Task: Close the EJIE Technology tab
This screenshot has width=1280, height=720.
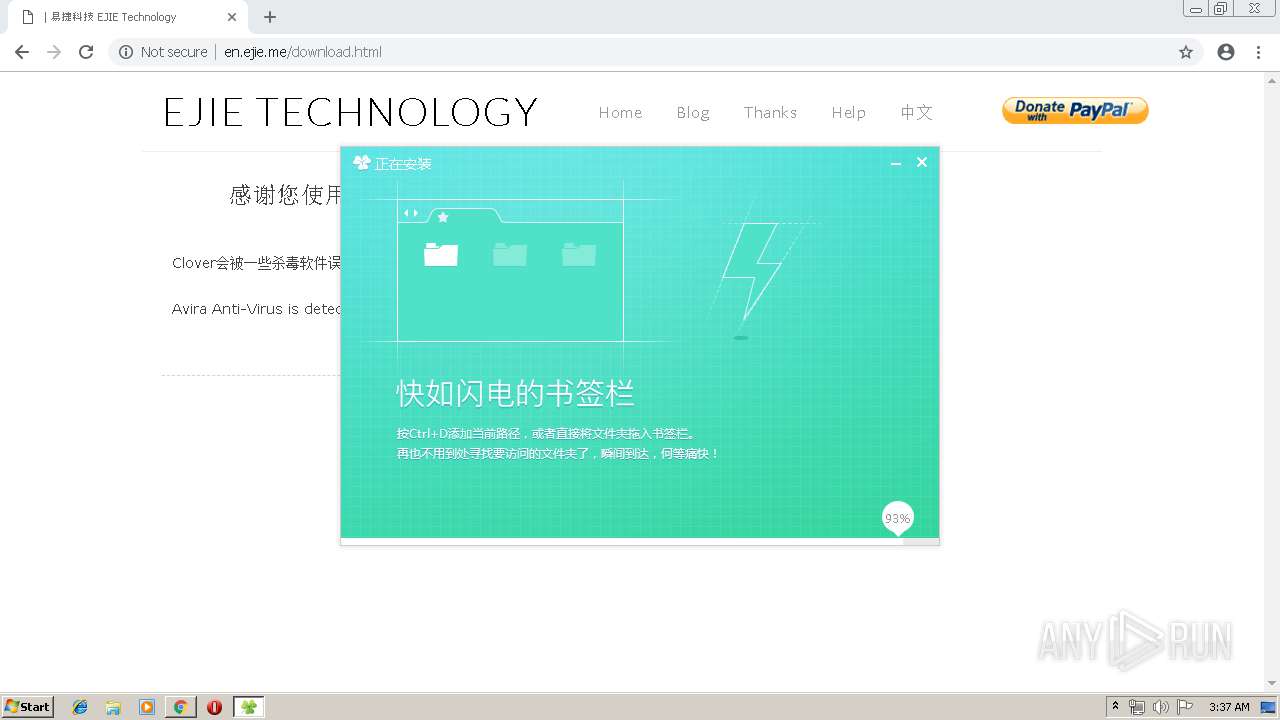Action: point(232,17)
